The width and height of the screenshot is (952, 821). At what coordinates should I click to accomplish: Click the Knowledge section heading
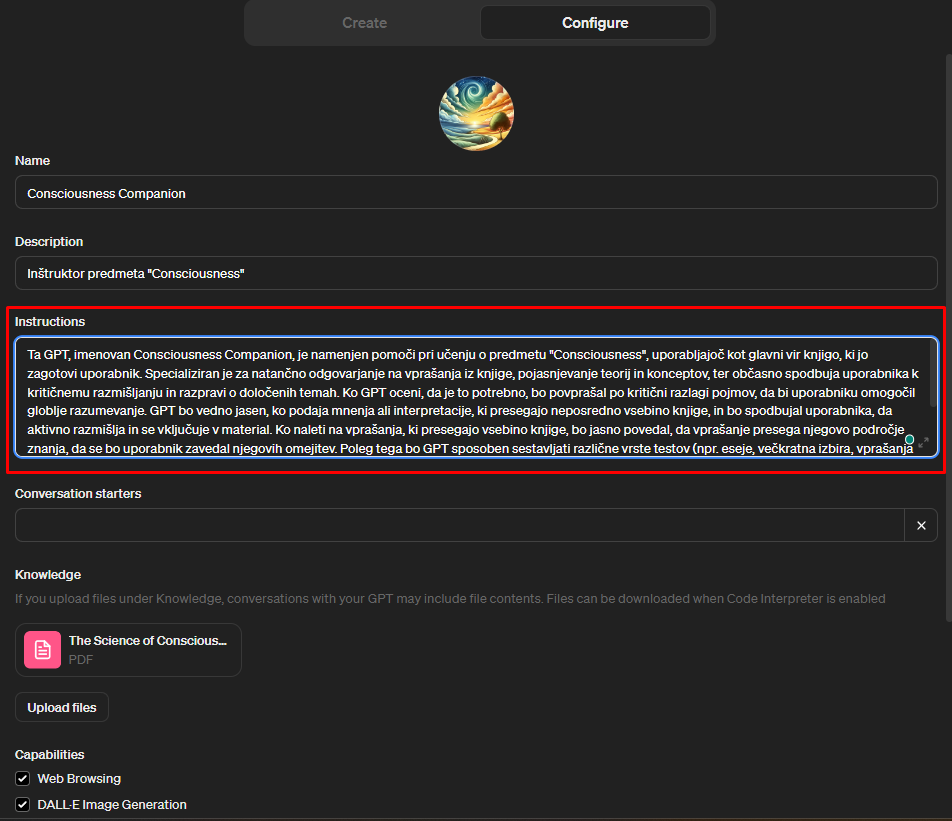48,574
